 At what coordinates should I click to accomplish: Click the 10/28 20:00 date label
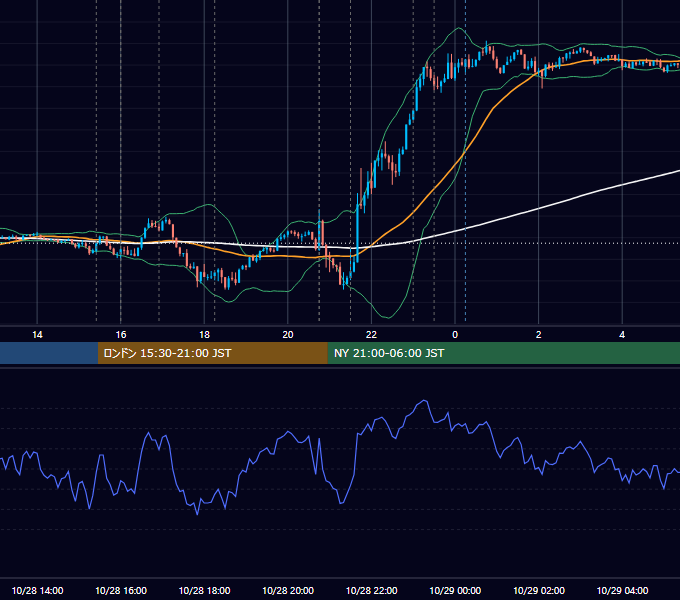(x=288, y=590)
